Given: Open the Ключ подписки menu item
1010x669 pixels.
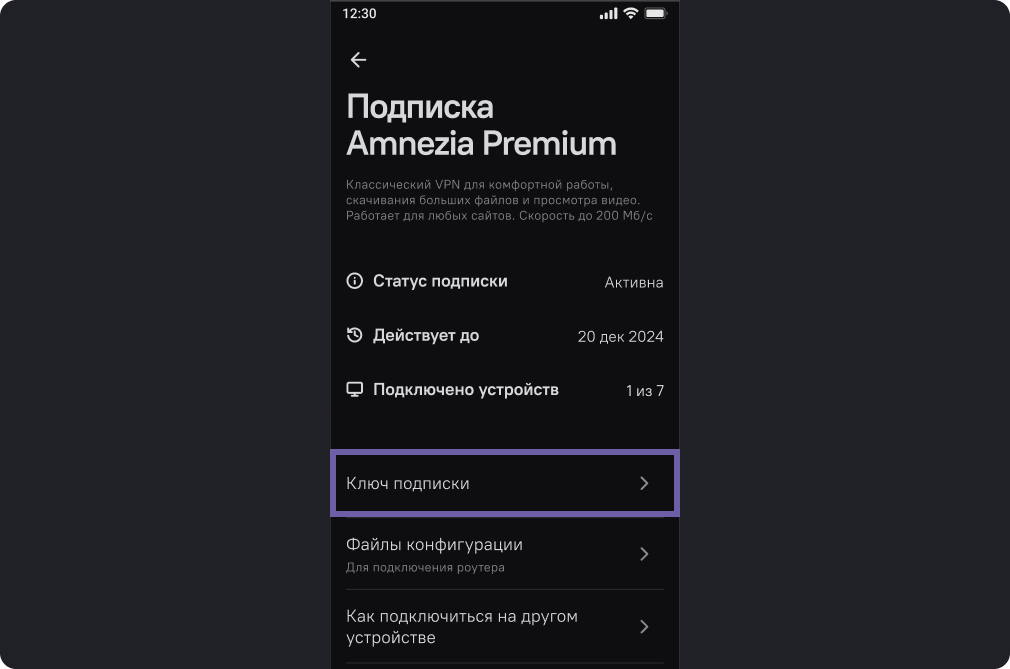Looking at the screenshot, I should 505,483.
